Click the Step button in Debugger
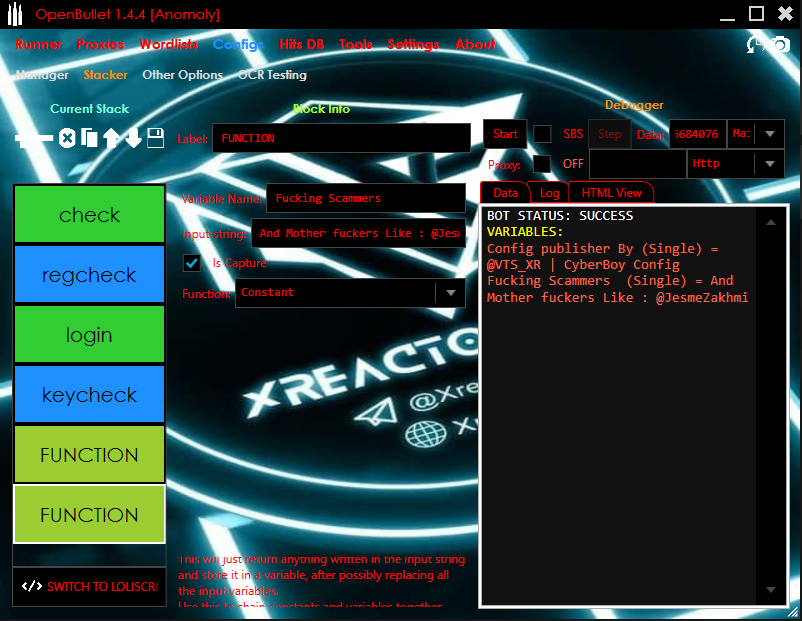The height and width of the screenshot is (621, 802). 610,134
